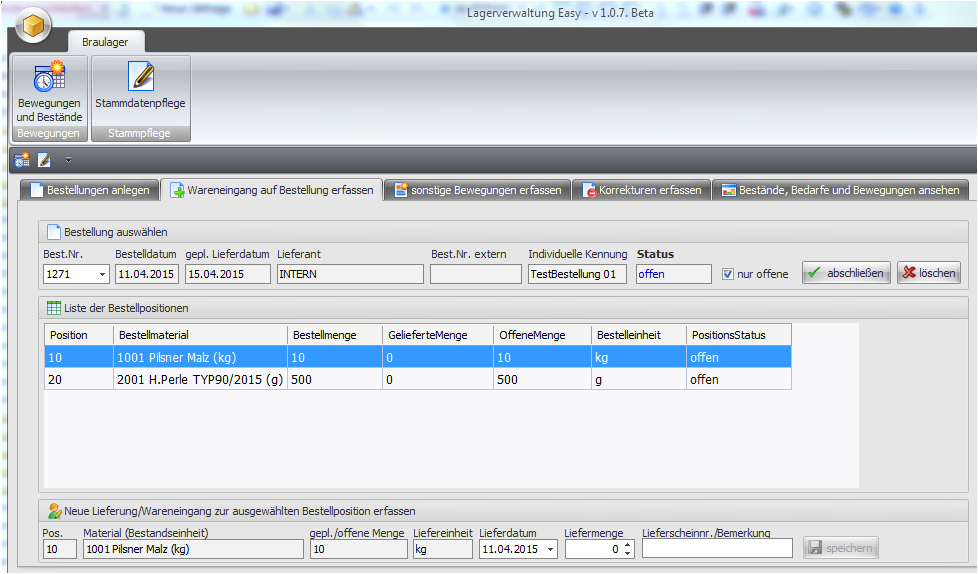Increase Liefermenge with spinner up arrow
Screen dimensions: 978x574
(x=627, y=544)
